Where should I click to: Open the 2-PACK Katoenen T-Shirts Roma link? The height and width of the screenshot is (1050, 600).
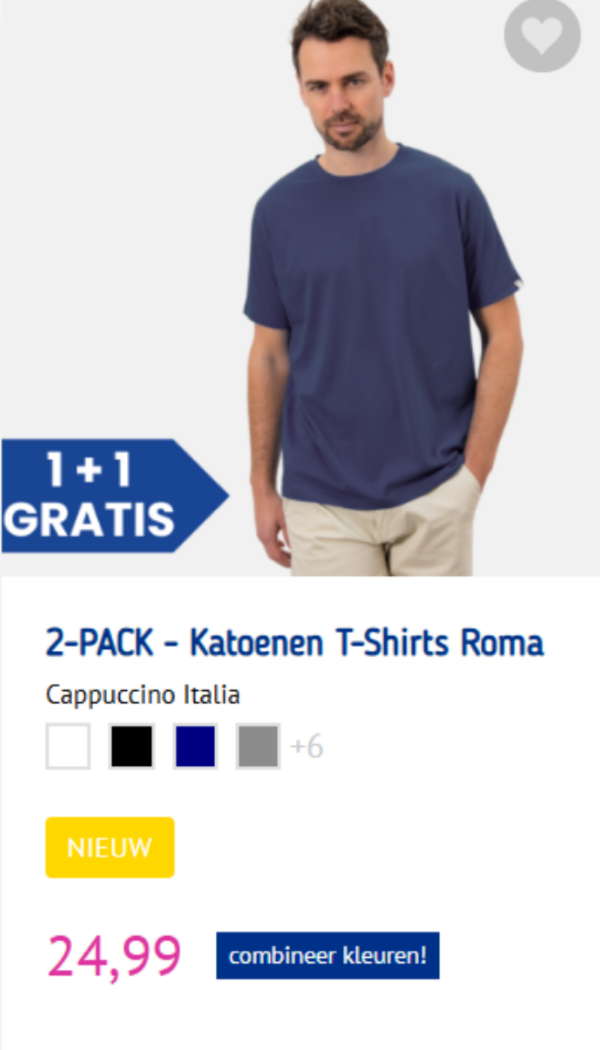[x=295, y=644]
